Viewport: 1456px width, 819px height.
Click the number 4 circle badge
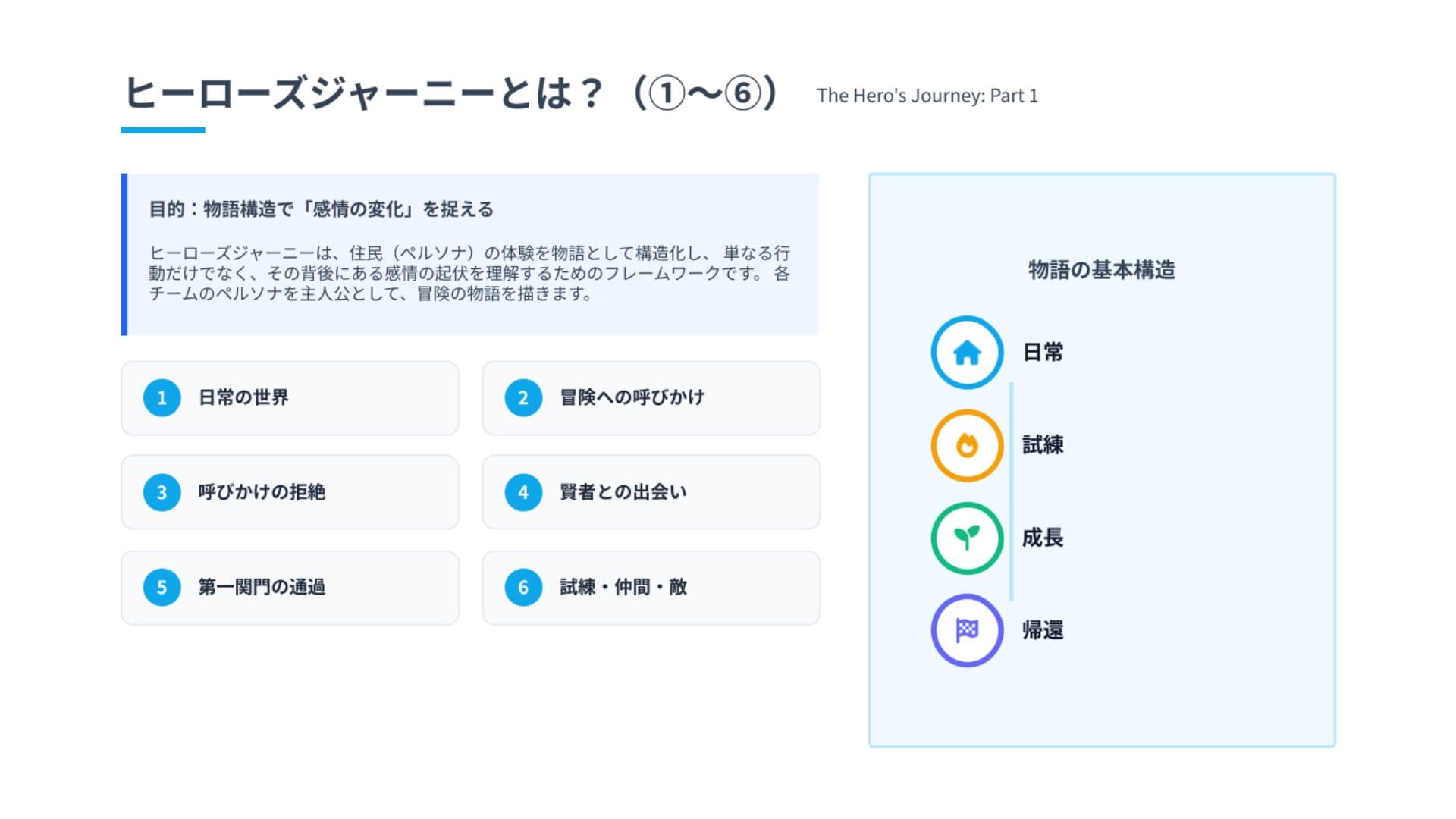pos(523,492)
